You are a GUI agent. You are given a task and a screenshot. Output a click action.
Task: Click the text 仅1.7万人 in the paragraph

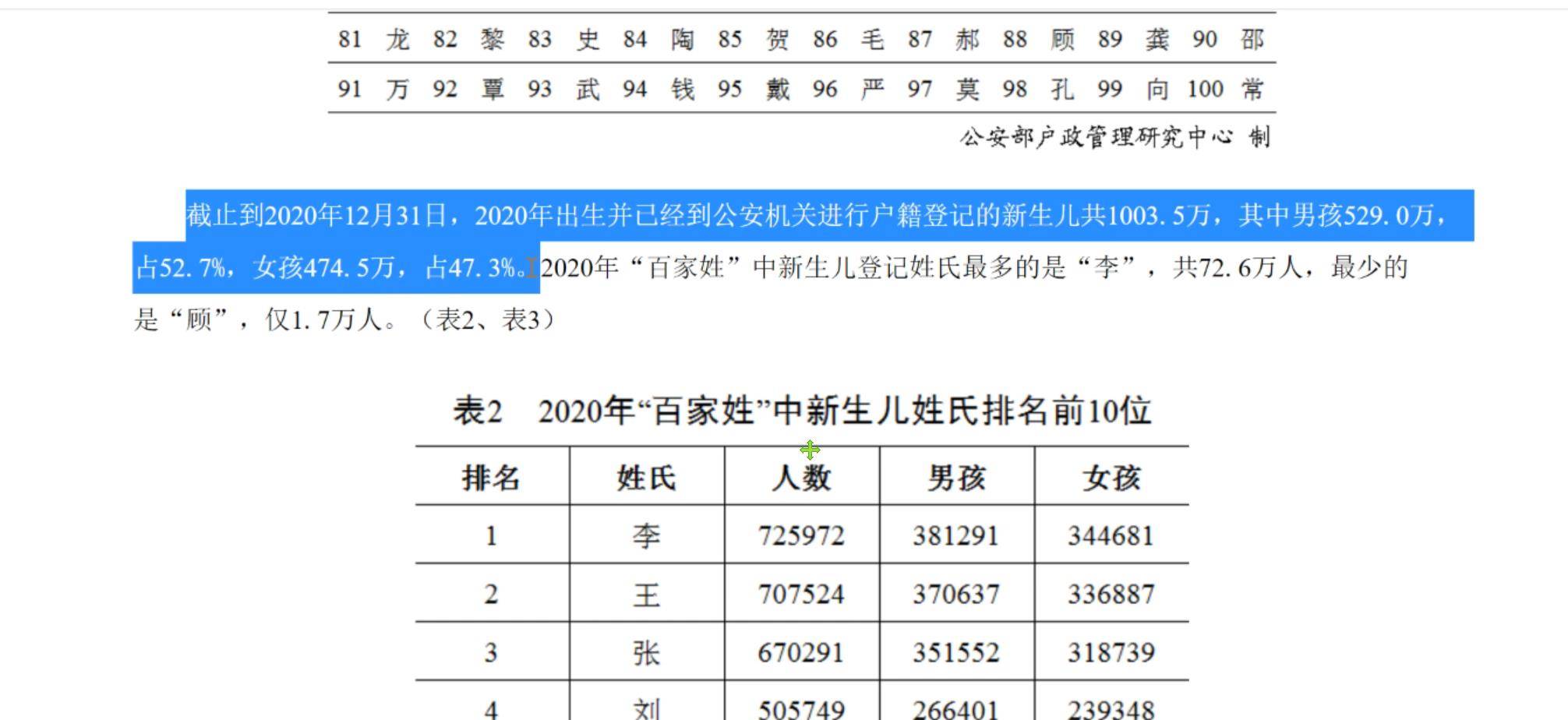pyautogui.click(x=323, y=319)
